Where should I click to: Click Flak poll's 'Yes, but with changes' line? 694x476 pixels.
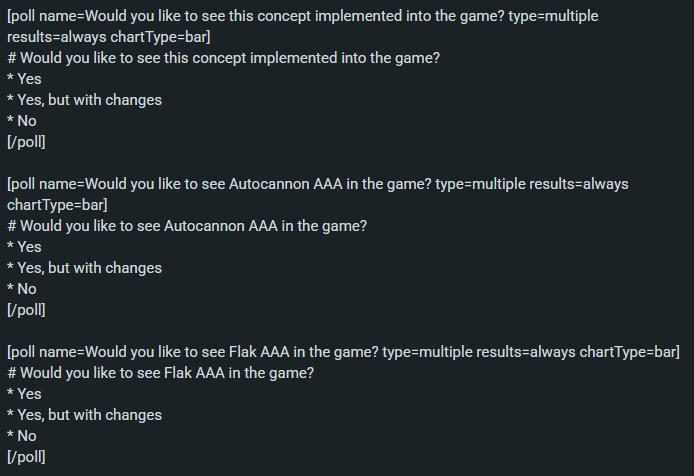pos(85,415)
